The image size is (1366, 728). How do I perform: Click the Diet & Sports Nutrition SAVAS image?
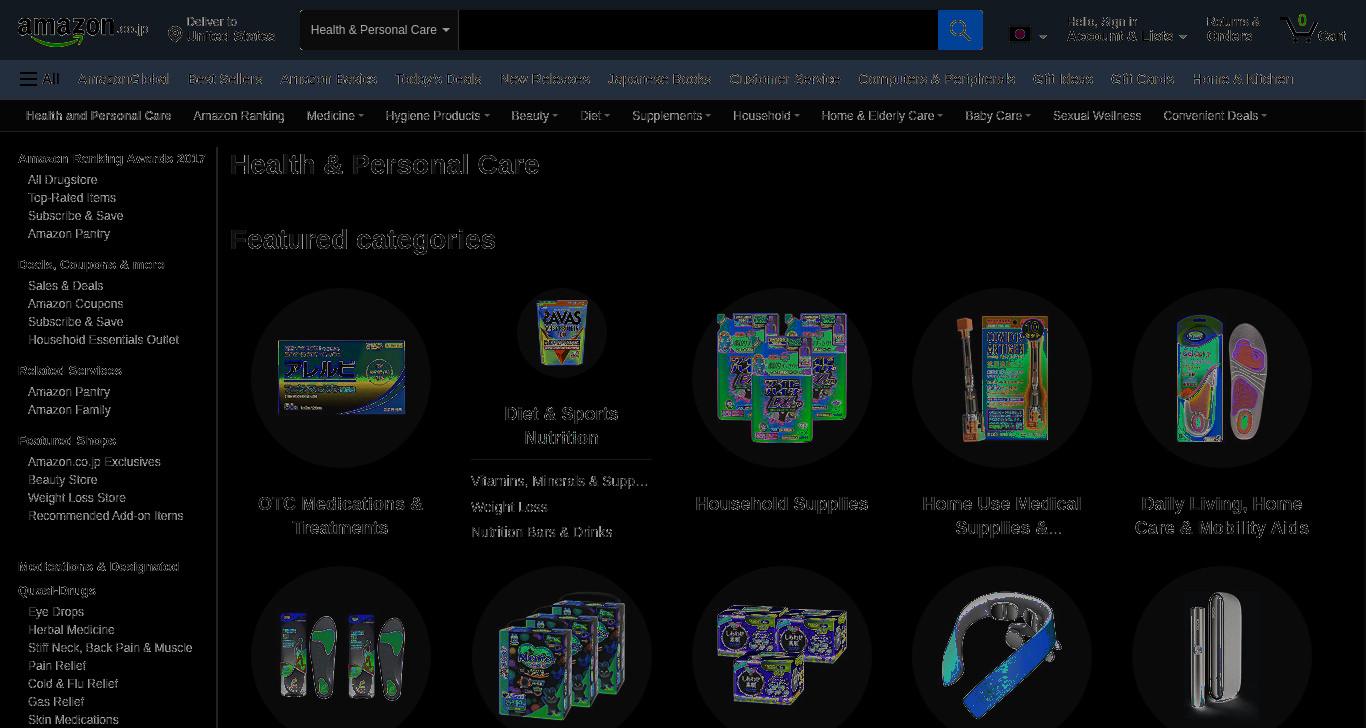pyautogui.click(x=561, y=333)
